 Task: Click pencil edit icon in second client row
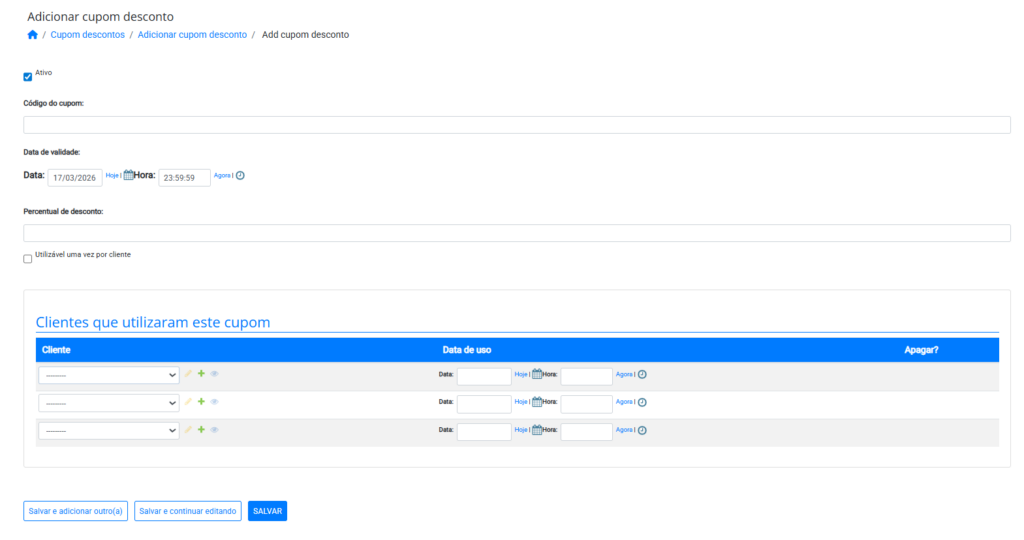coord(188,402)
